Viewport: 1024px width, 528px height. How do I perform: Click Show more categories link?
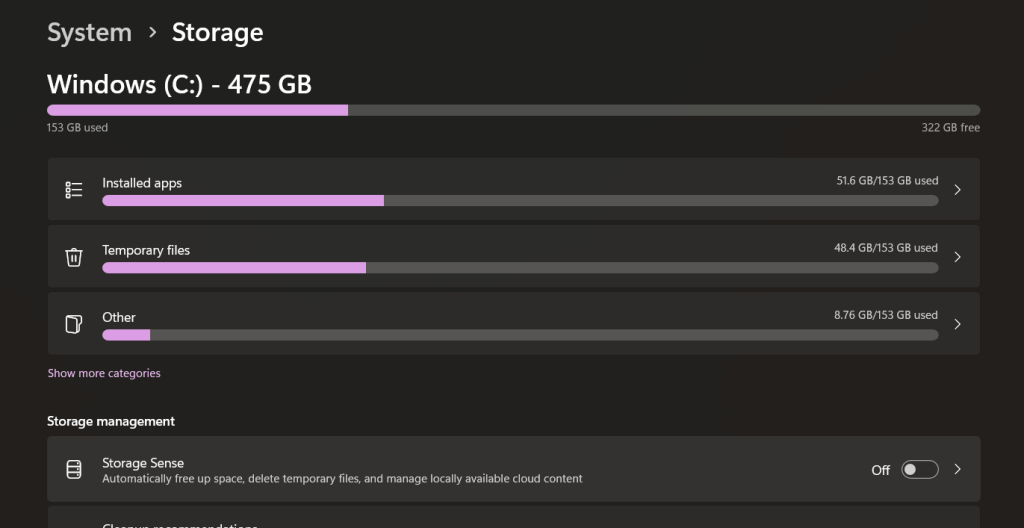coord(104,373)
